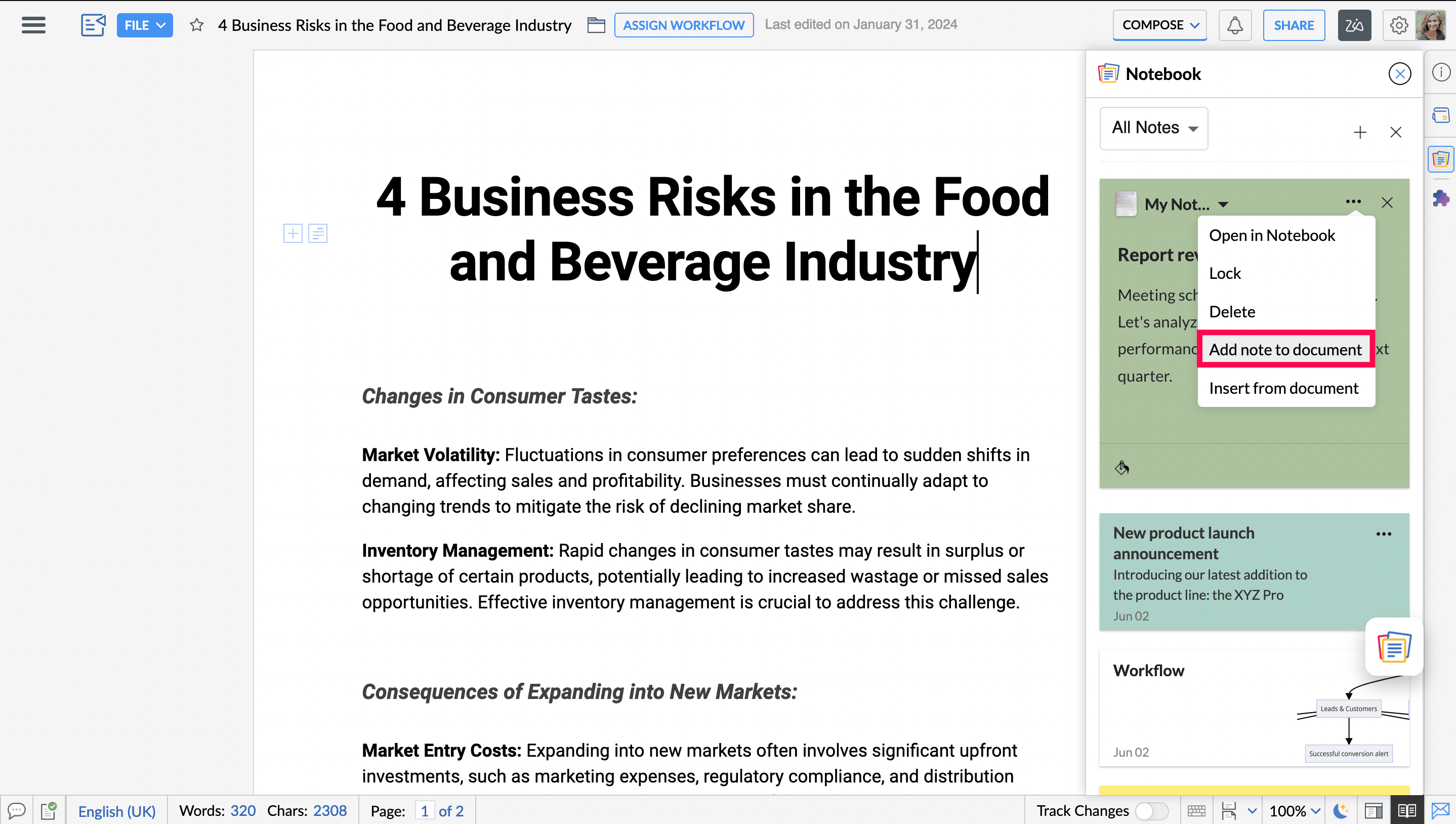
Task: Expand the All Notes dropdown
Action: (x=1154, y=128)
